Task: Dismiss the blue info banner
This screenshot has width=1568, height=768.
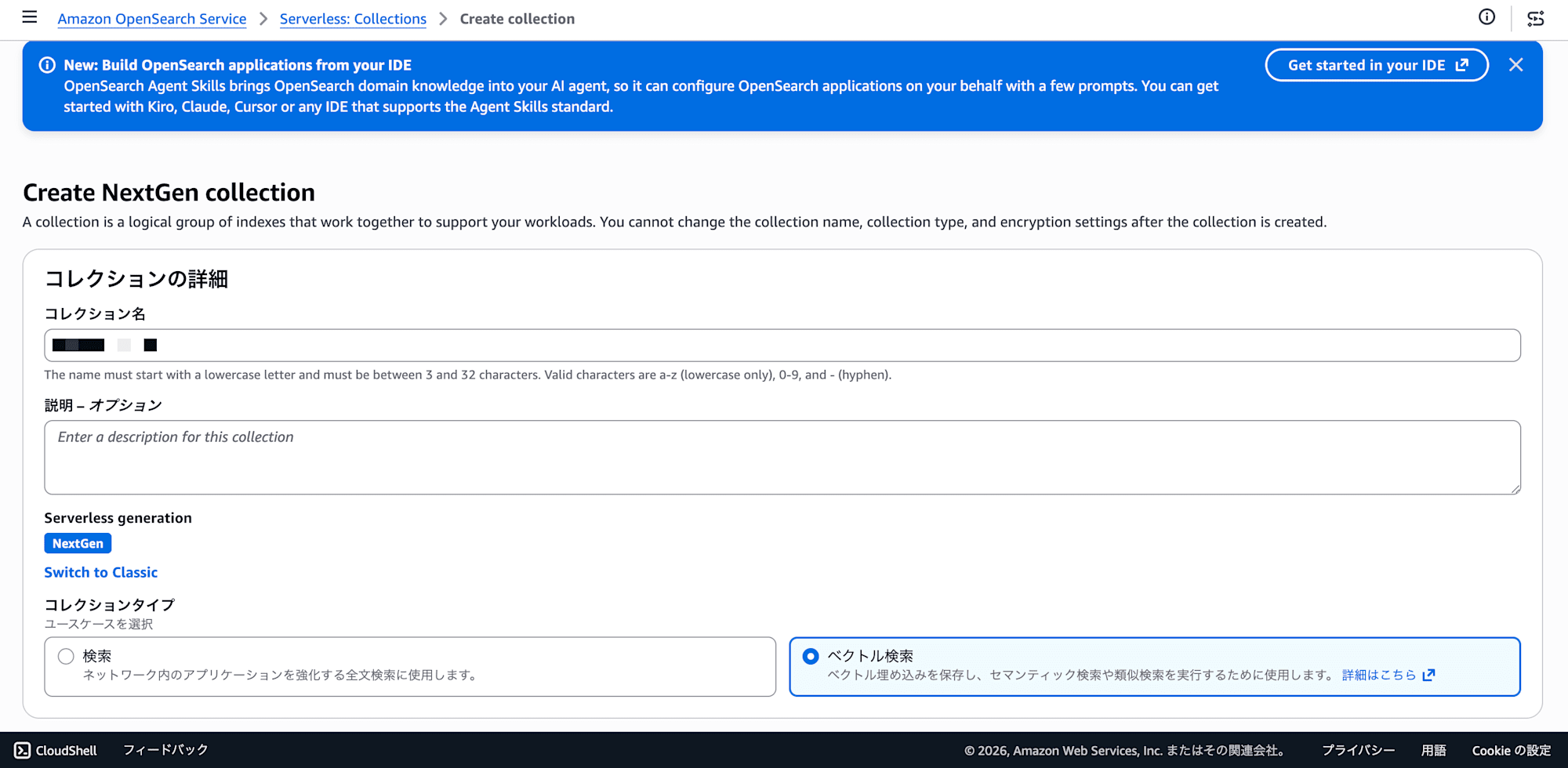Action: coord(1516,65)
